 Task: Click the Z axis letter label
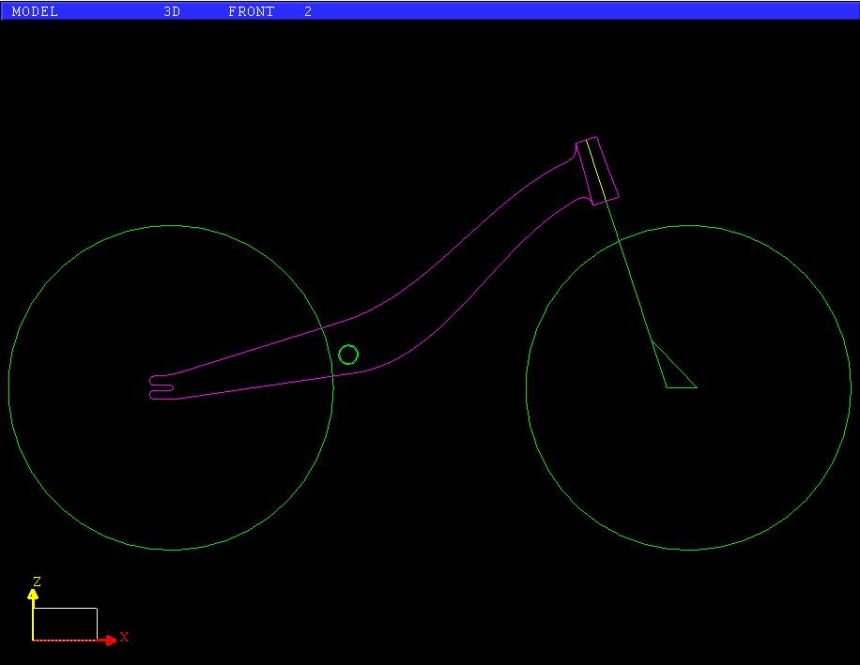(x=36, y=580)
